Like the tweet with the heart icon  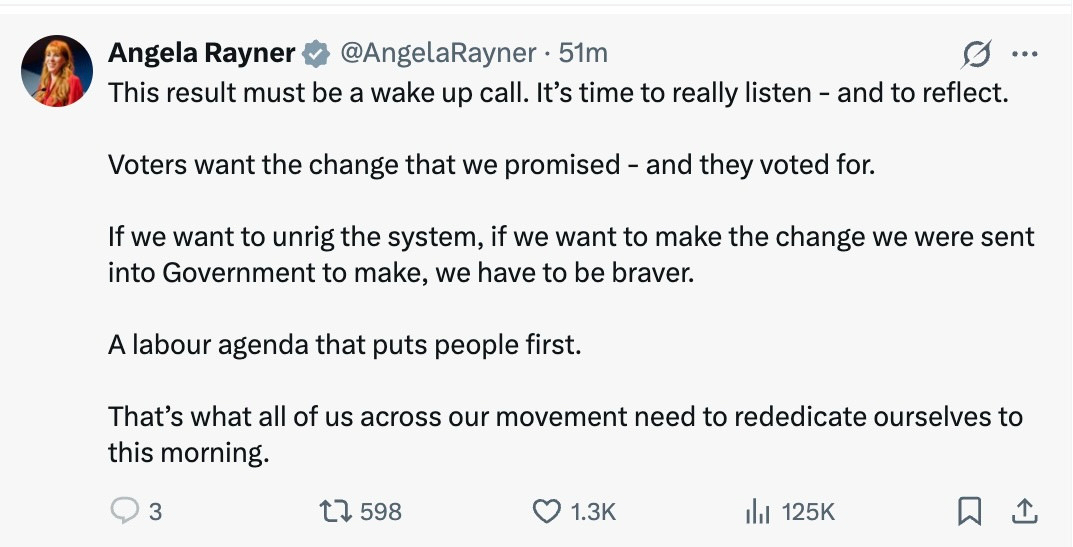tap(546, 512)
